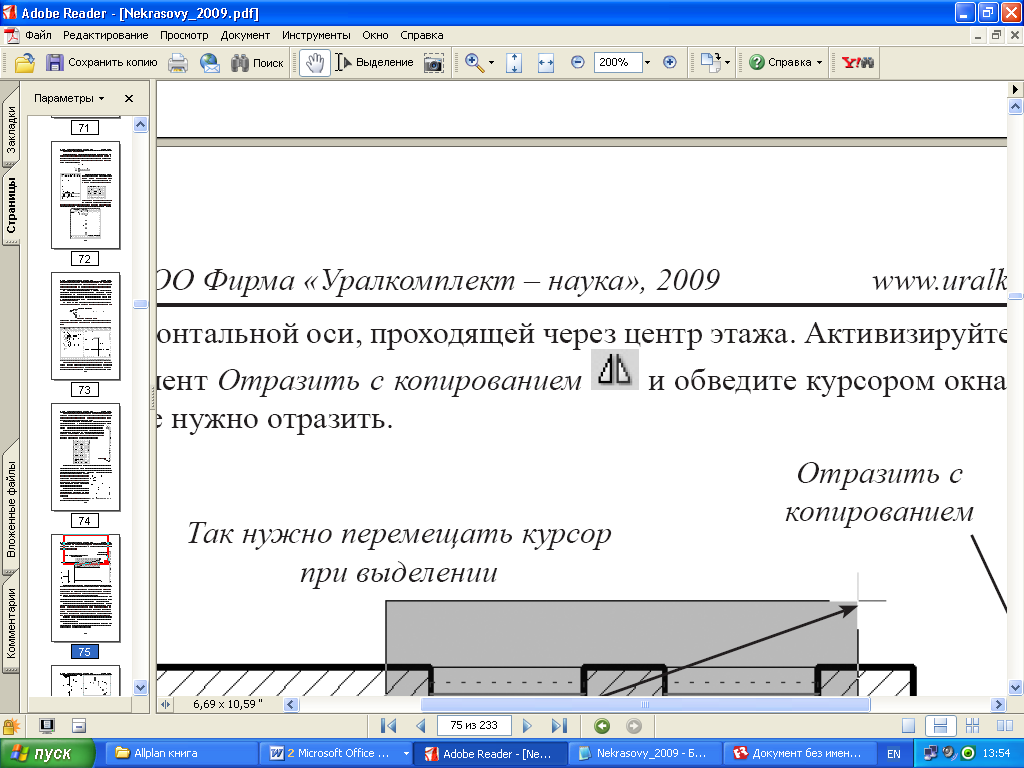Image resolution: width=1024 pixels, height=768 pixels.
Task: Select the Zoom In magnifier tool
Action: tap(474, 63)
